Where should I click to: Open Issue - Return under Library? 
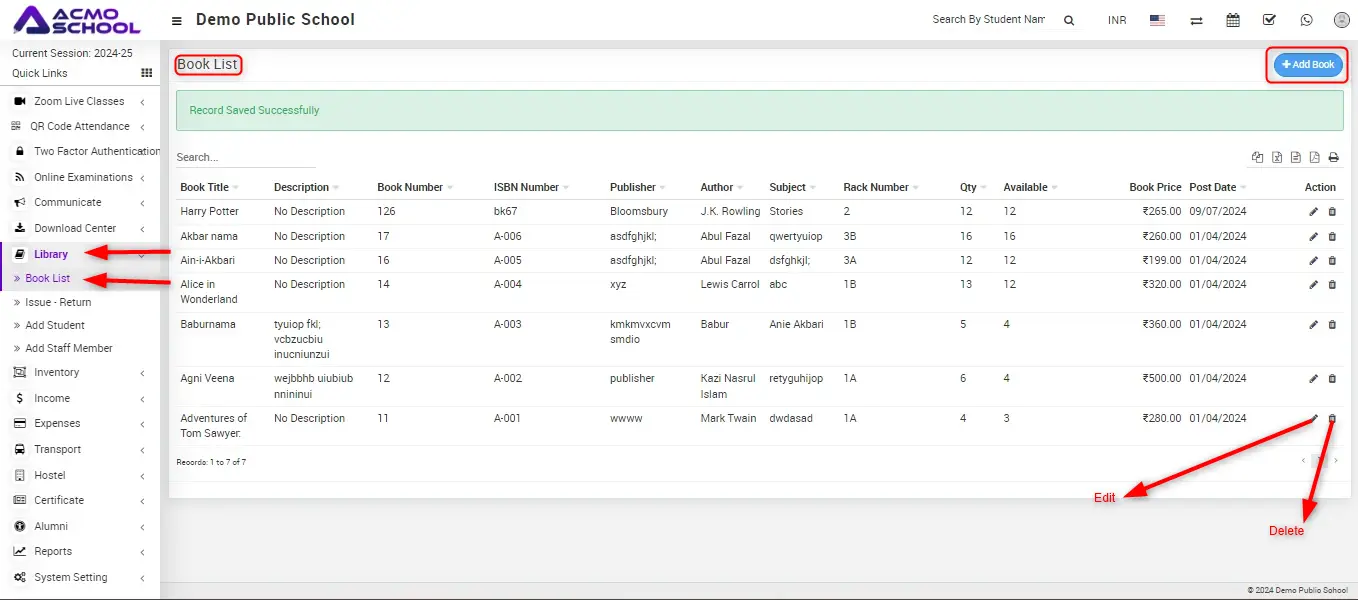(58, 302)
